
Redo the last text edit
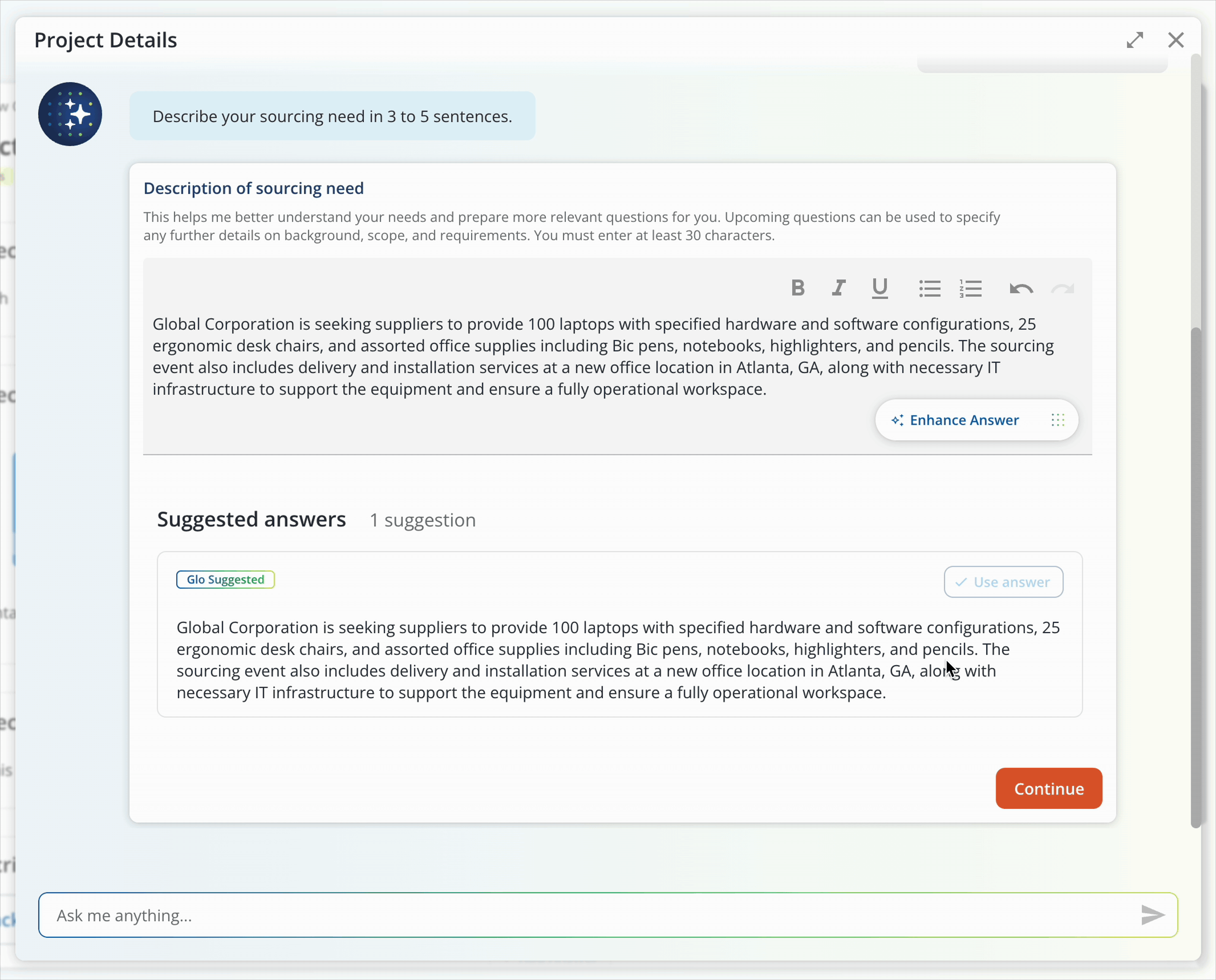(1063, 289)
